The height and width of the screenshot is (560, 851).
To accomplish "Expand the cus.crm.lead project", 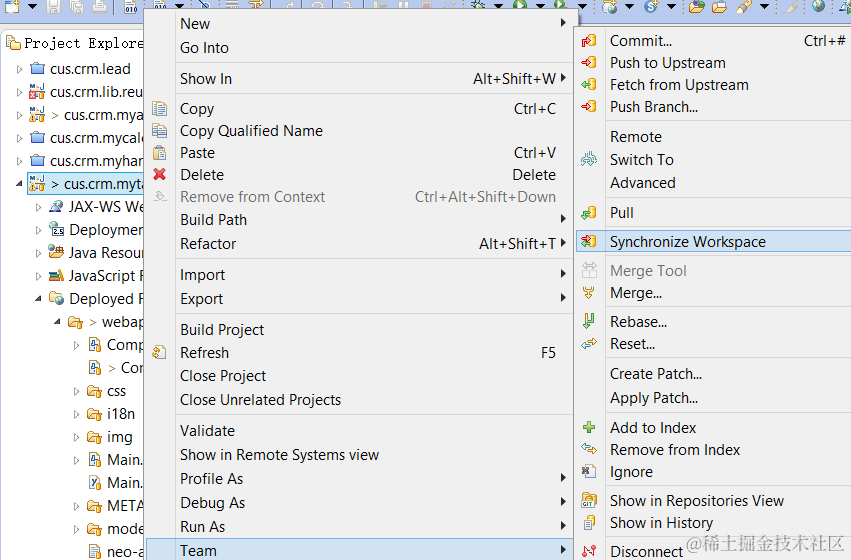I will coord(20,69).
